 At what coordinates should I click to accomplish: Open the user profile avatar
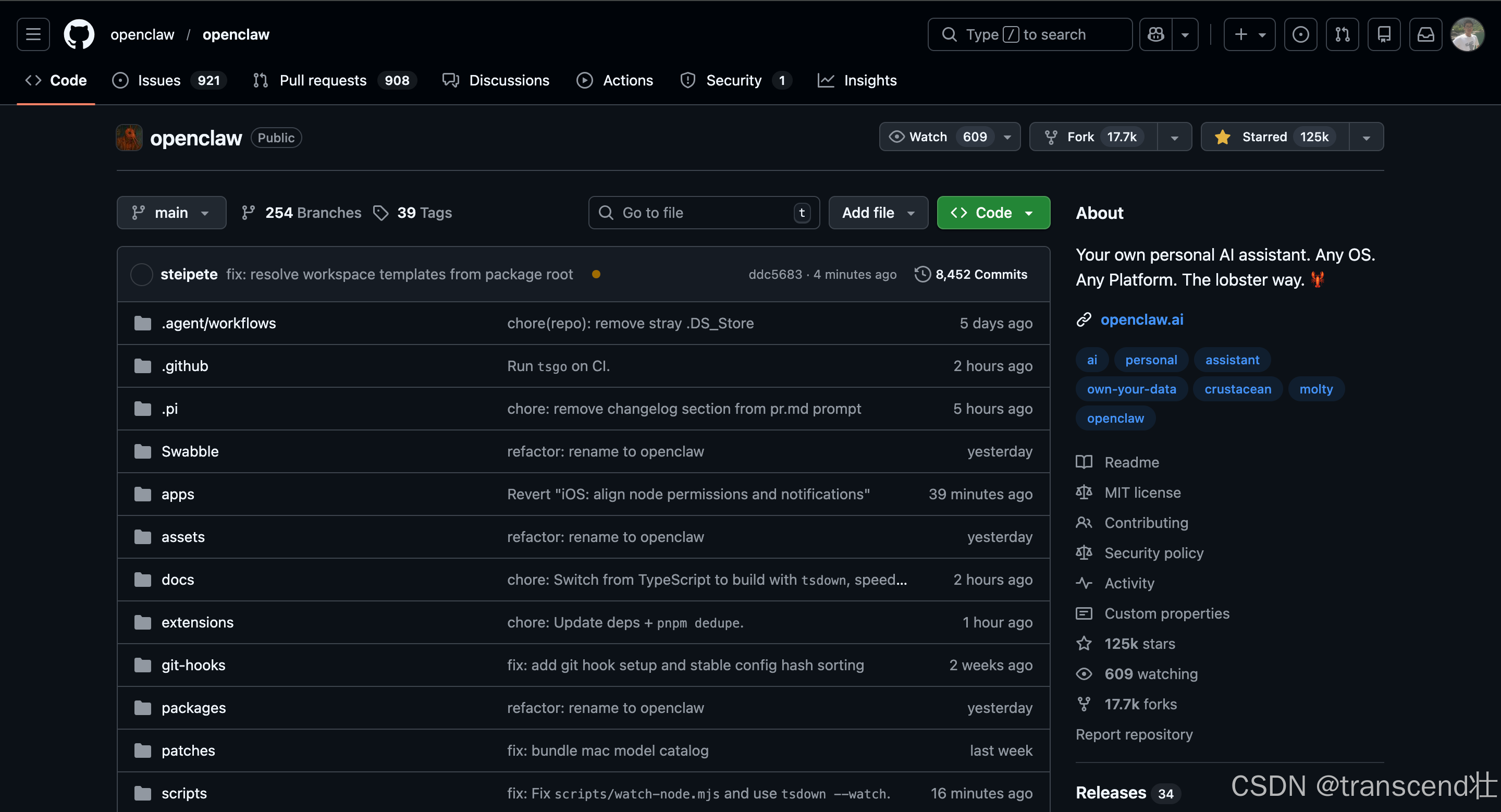pos(1467,34)
